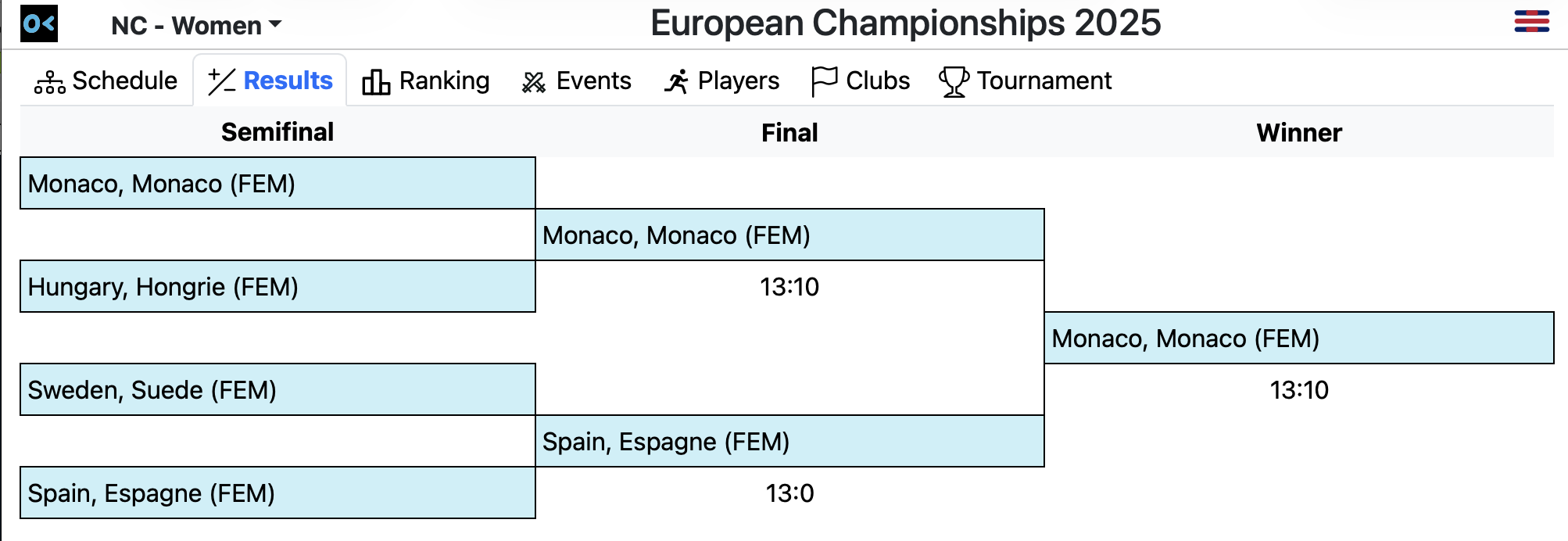The width and height of the screenshot is (1568, 541).
Task: Open the Ranking tab
Action: pos(444,81)
